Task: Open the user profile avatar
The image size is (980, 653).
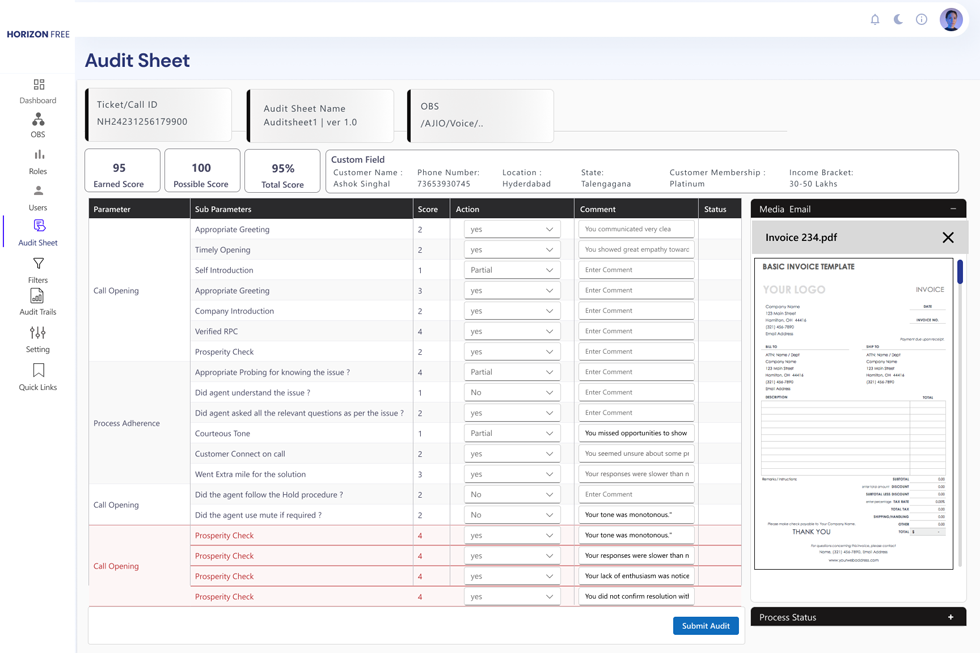Action: [951, 19]
